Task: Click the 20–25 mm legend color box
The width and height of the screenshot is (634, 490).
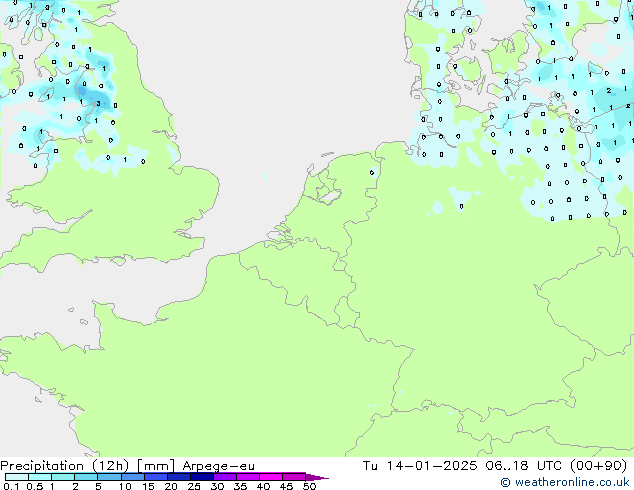Action: coord(178,477)
